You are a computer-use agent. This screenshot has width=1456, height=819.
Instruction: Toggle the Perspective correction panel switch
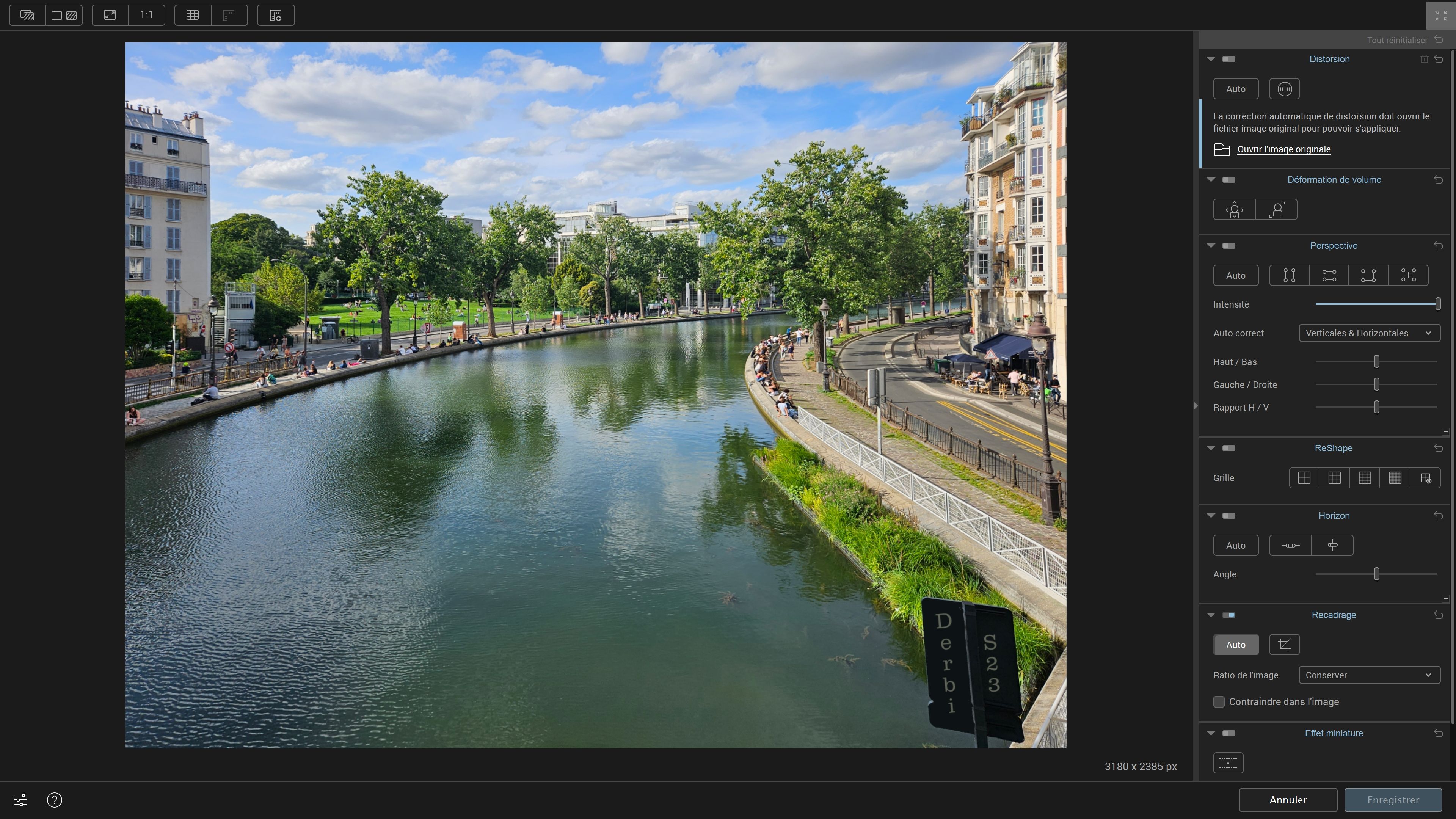tap(1228, 245)
